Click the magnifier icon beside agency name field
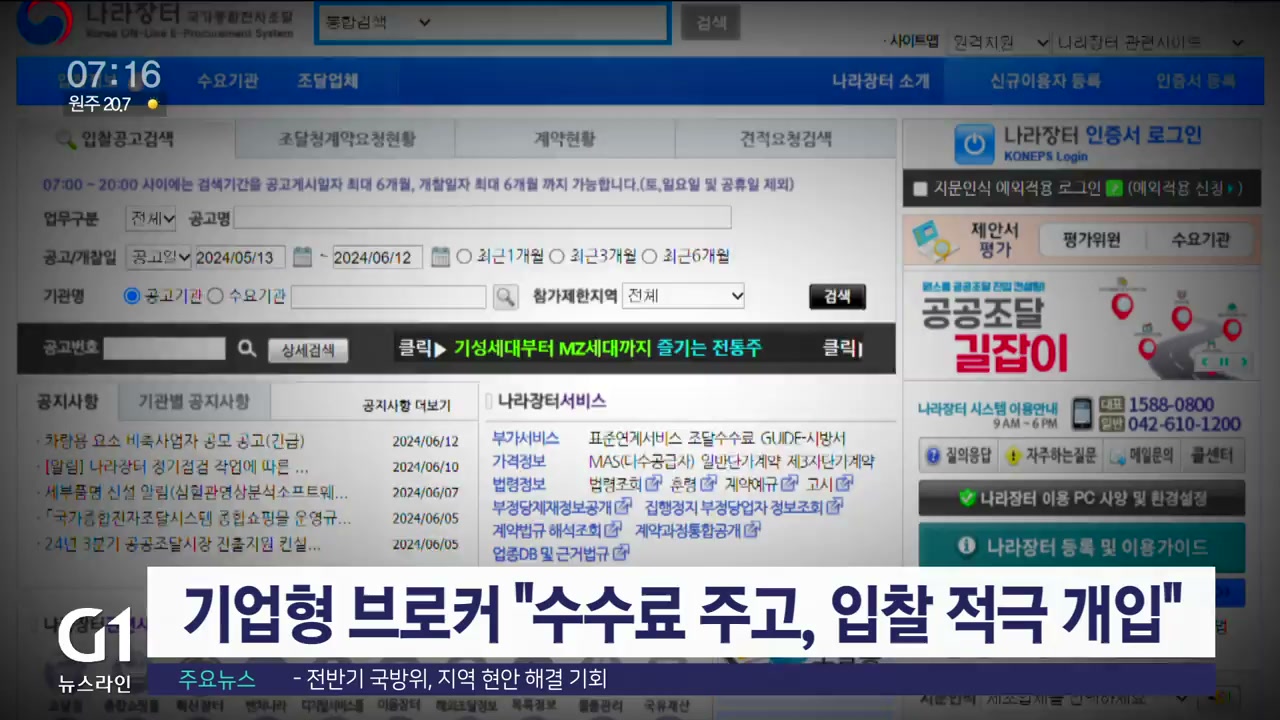 505,296
